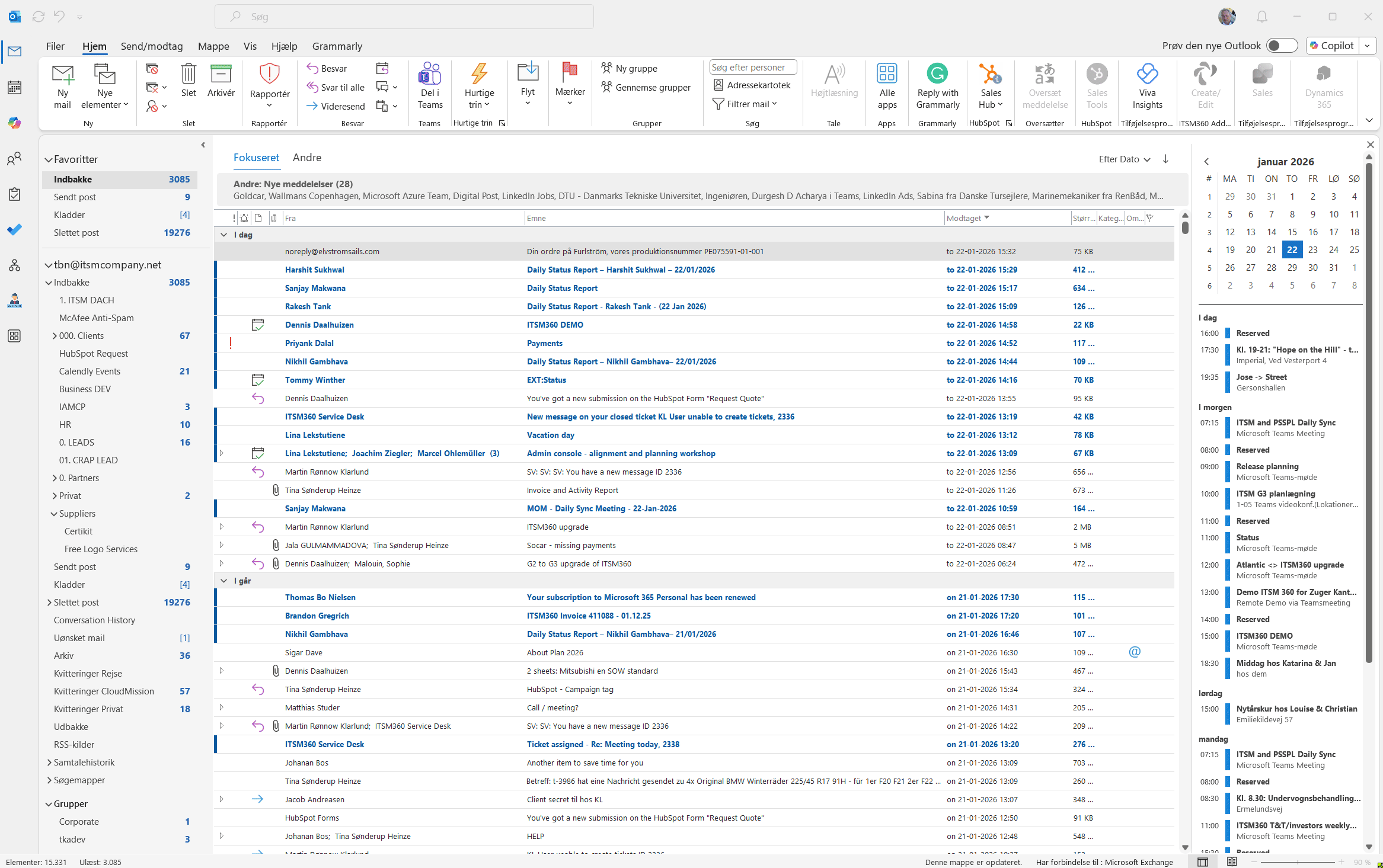This screenshot has width=1383, height=868.
Task: Toggle Prøv den nye Outlook switch
Action: coord(1281,46)
